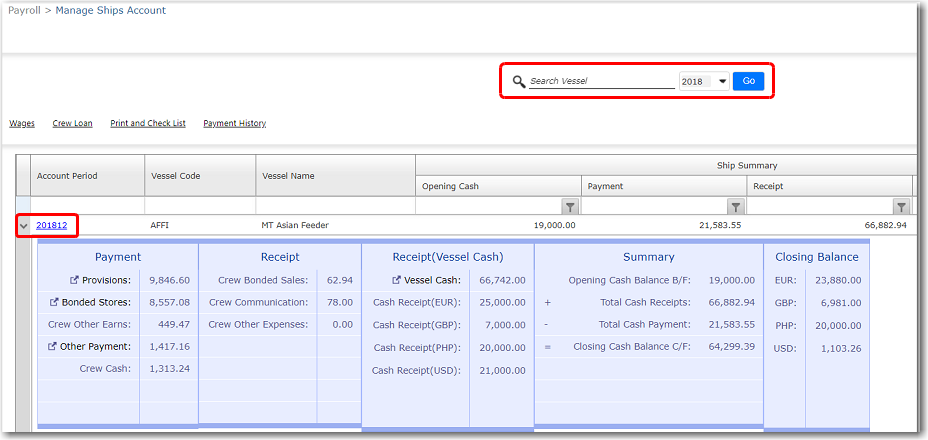Open account period 201812 link
928x440 pixels.
pyautogui.click(x=51, y=226)
